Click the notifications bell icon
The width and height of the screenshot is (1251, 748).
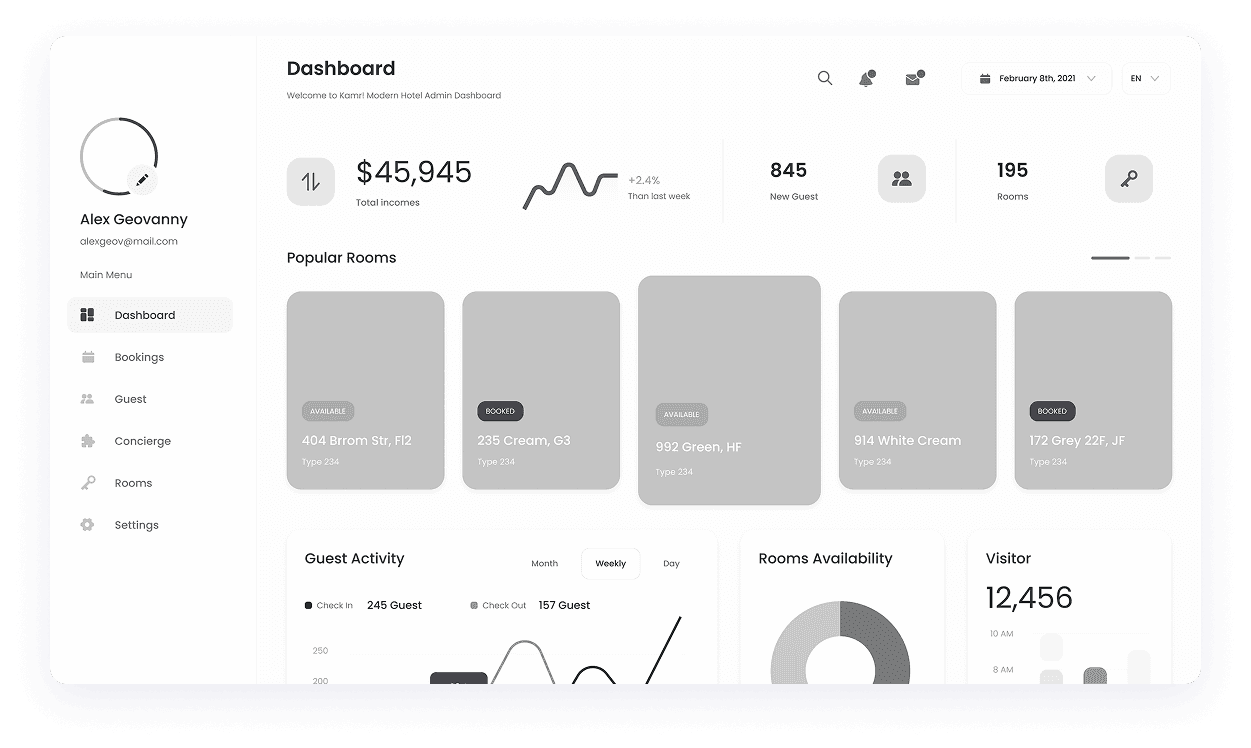tap(865, 78)
